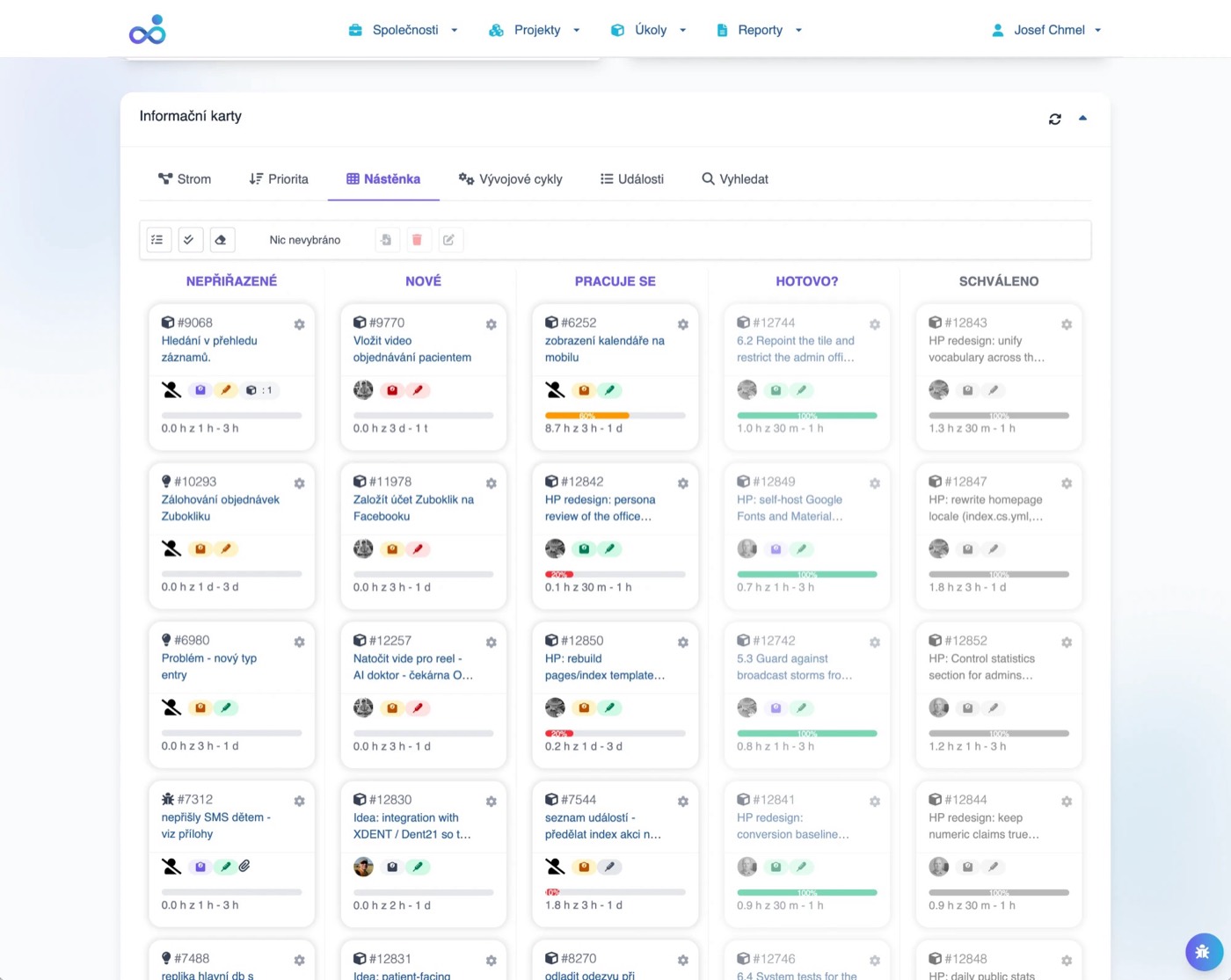Expand the Společnosti dropdown menu
Image resolution: width=1231 pixels, height=980 pixels.
(x=404, y=30)
